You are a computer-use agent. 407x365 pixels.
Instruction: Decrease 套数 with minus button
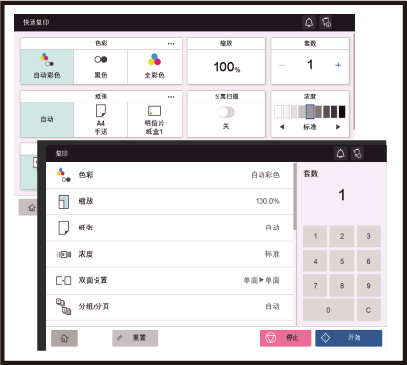pos(282,65)
